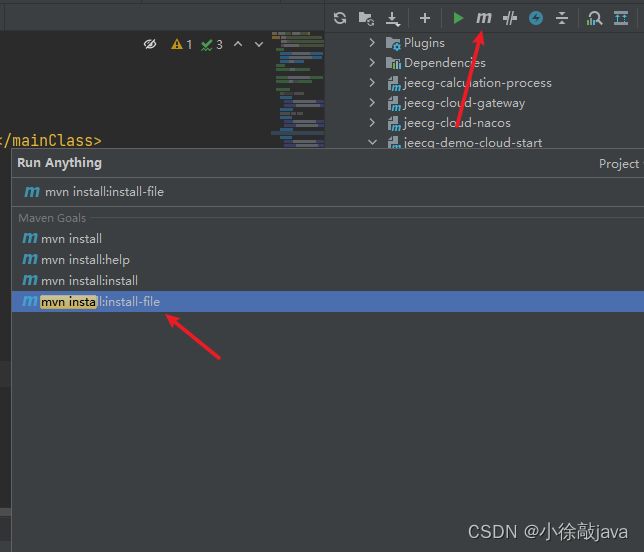
Task: Generate sources and update folders icon
Action: pos(366,18)
